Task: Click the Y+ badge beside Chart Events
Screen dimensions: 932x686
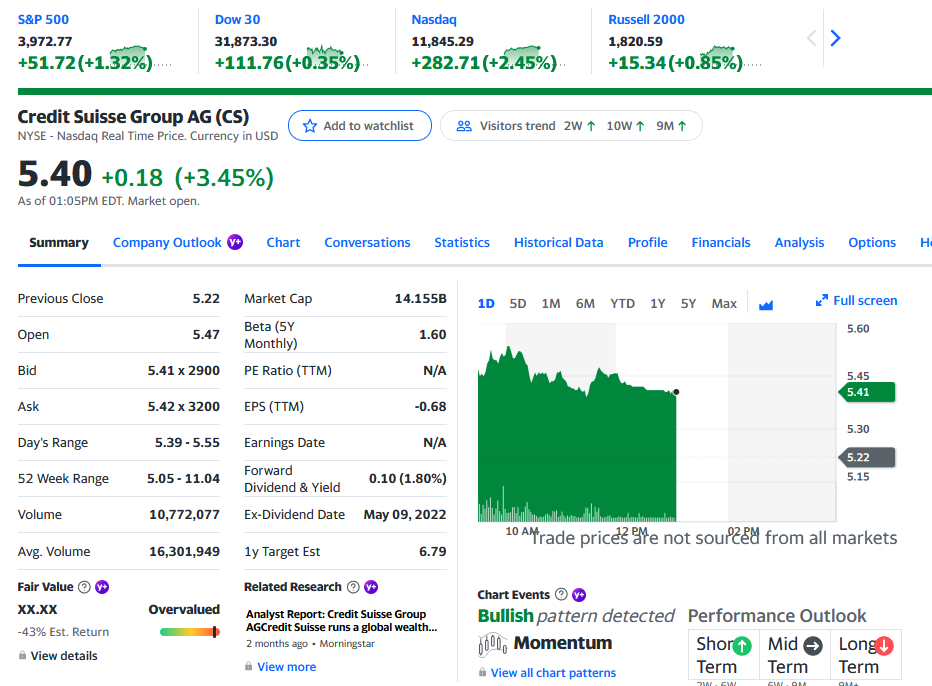Action: point(579,594)
